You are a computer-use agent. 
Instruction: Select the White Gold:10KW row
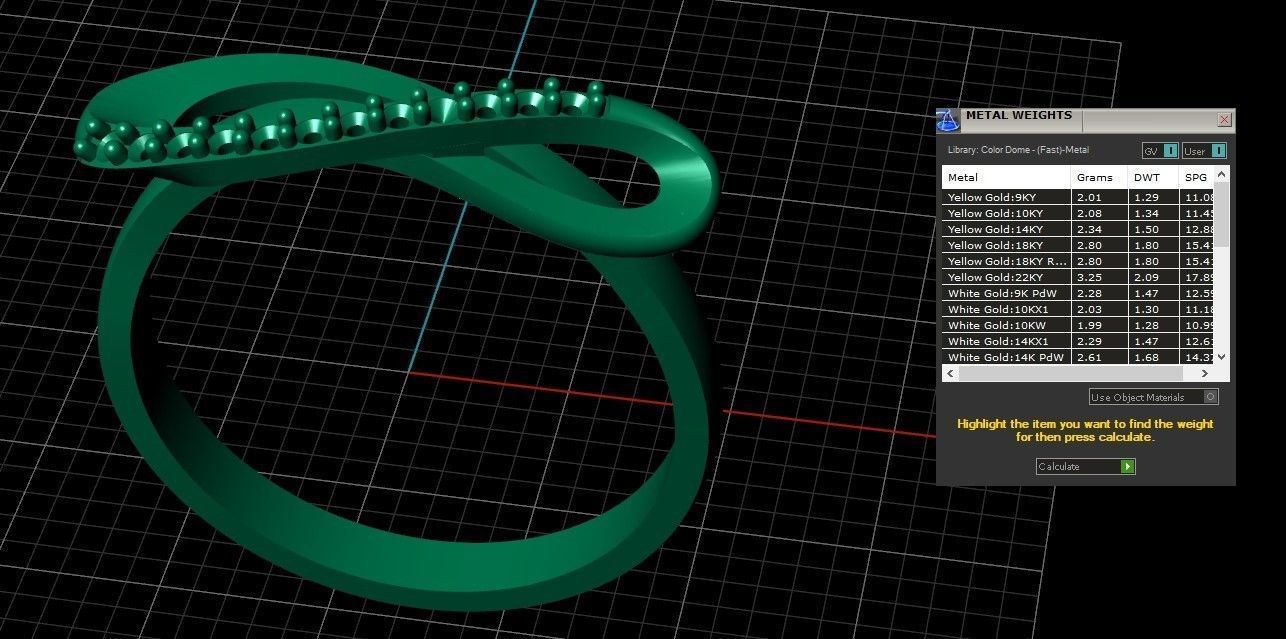point(1079,325)
